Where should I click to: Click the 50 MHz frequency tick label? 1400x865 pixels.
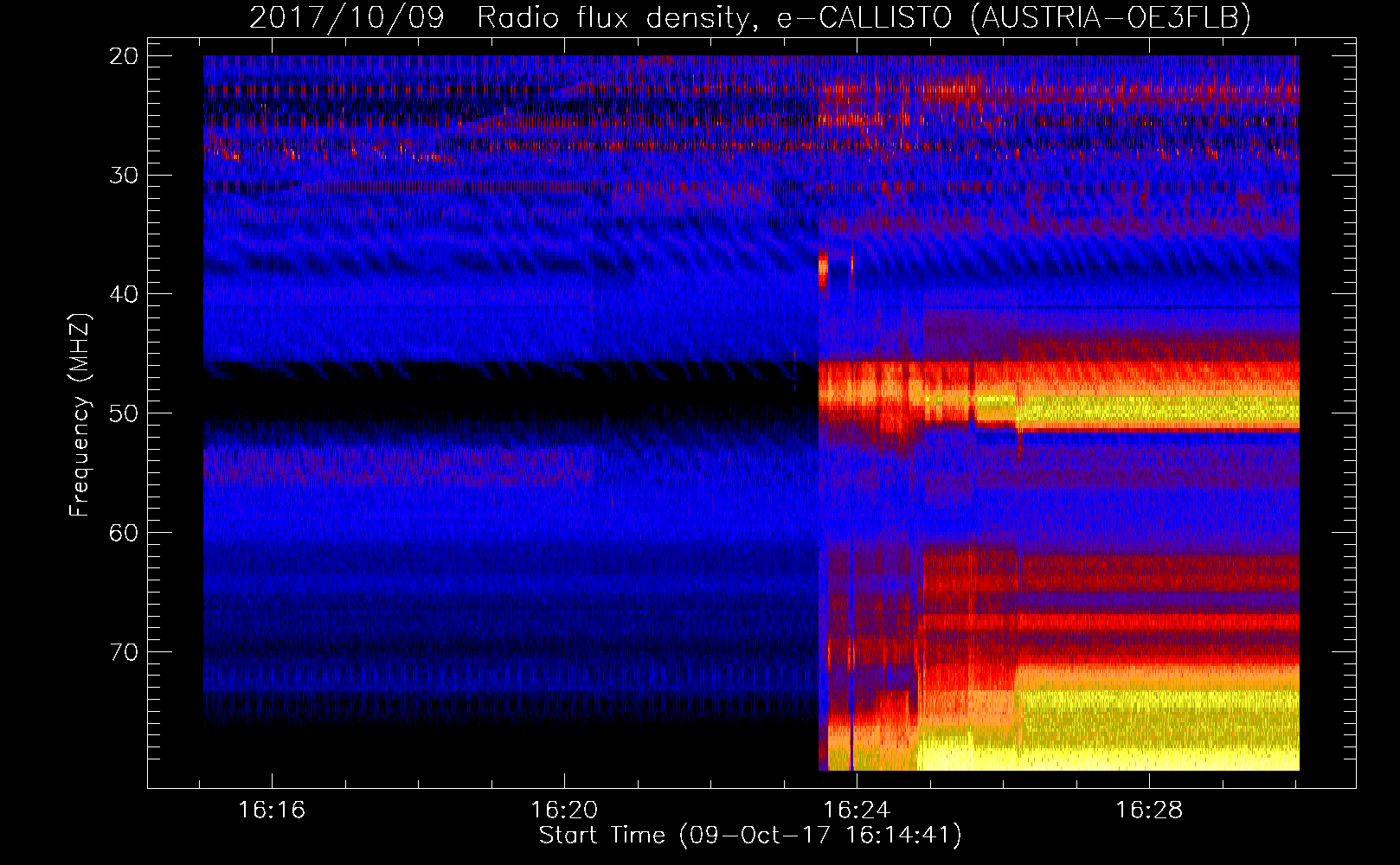[124, 413]
